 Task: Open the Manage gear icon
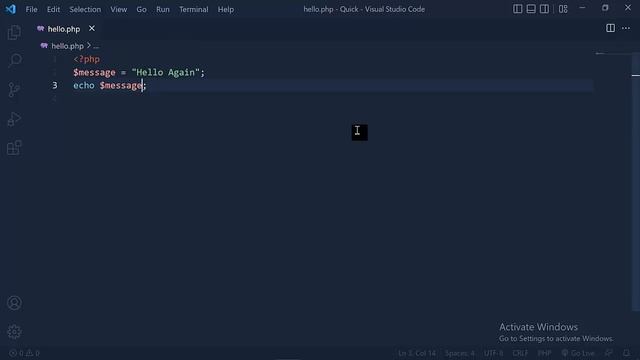[14, 331]
